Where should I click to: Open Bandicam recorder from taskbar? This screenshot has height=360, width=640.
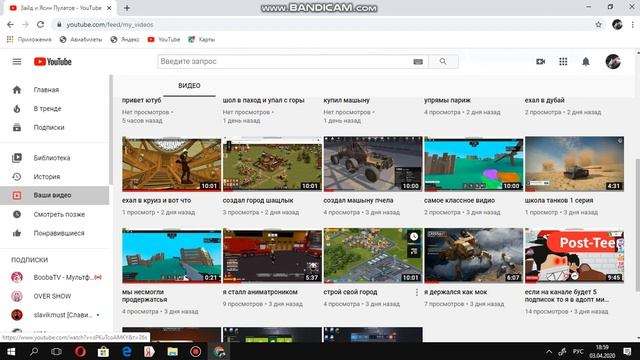196,352
